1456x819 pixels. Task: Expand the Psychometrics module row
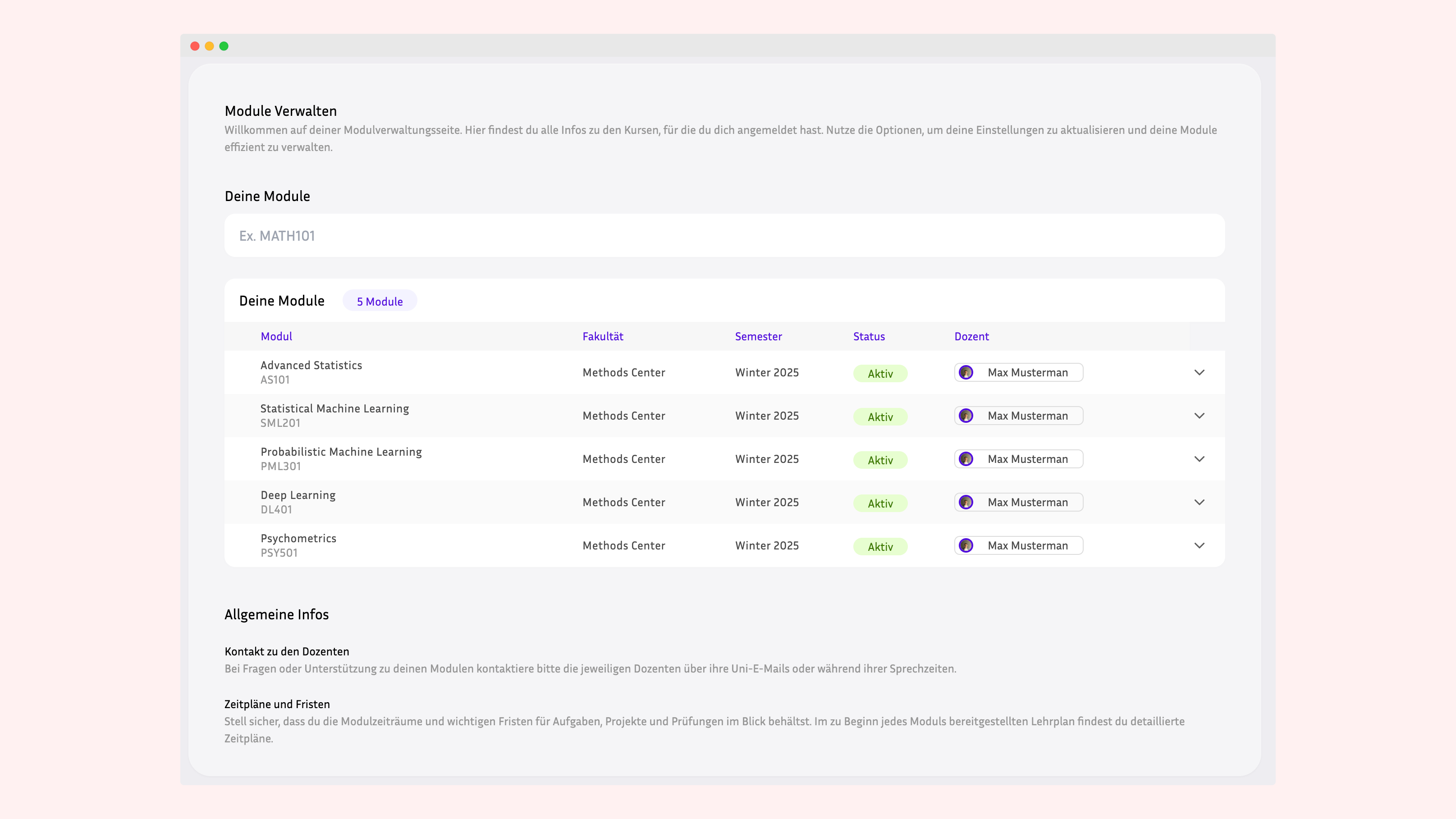pyautogui.click(x=1200, y=545)
